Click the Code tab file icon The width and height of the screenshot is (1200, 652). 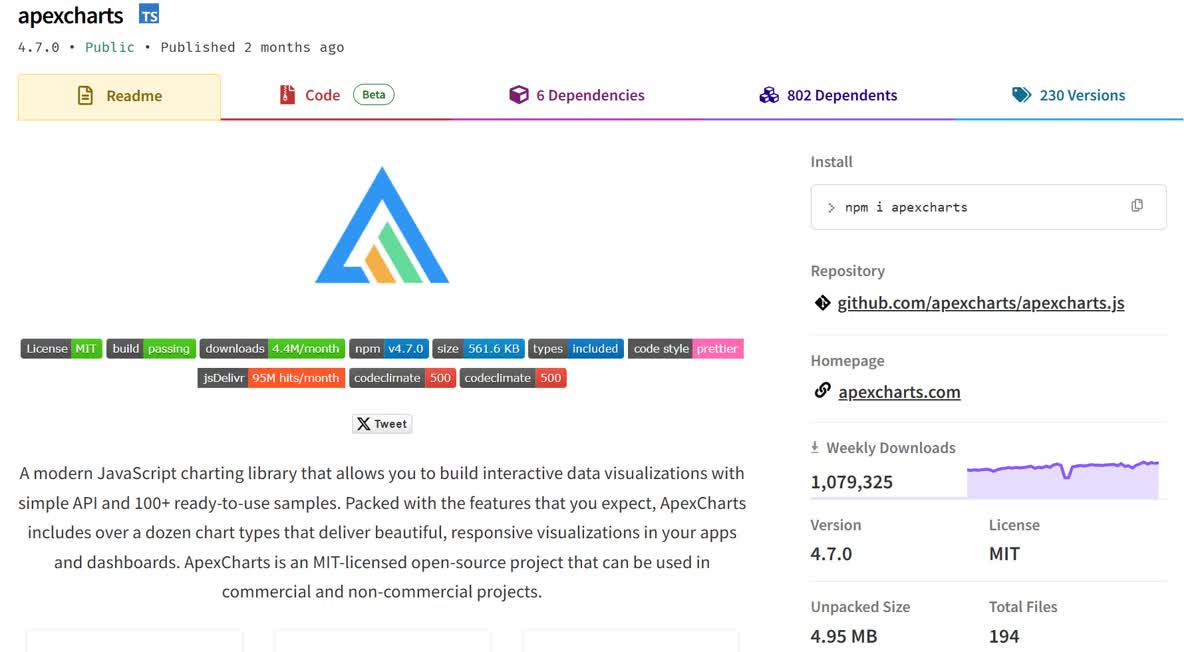point(287,95)
